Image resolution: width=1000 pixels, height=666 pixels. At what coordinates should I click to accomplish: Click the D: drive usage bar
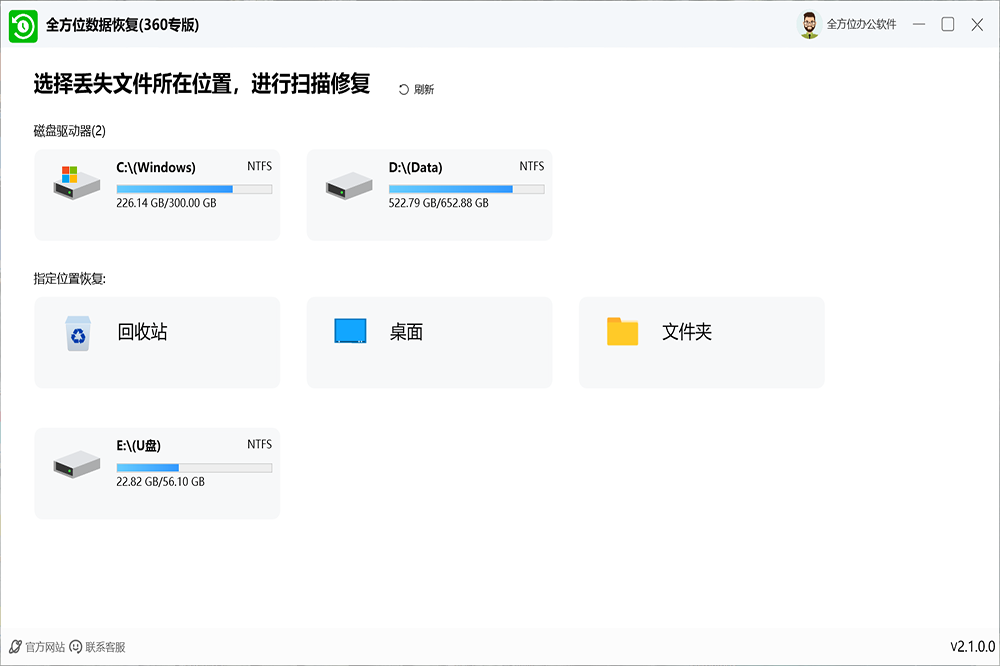pos(466,189)
